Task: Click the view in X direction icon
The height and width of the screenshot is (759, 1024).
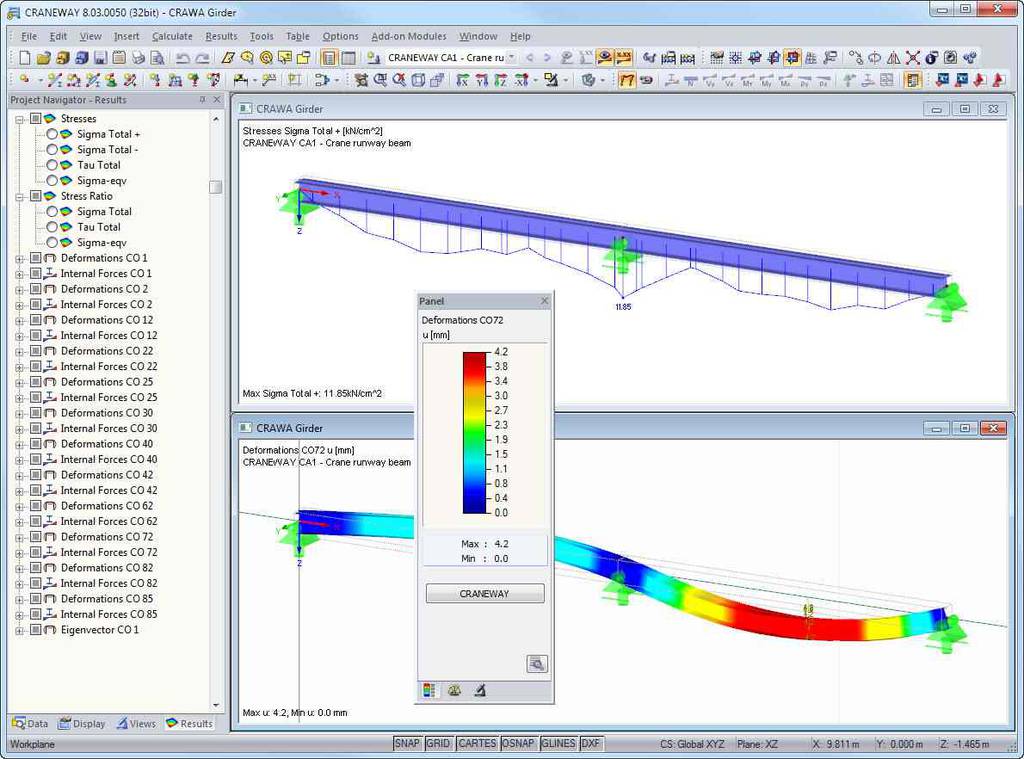Action: tap(462, 80)
